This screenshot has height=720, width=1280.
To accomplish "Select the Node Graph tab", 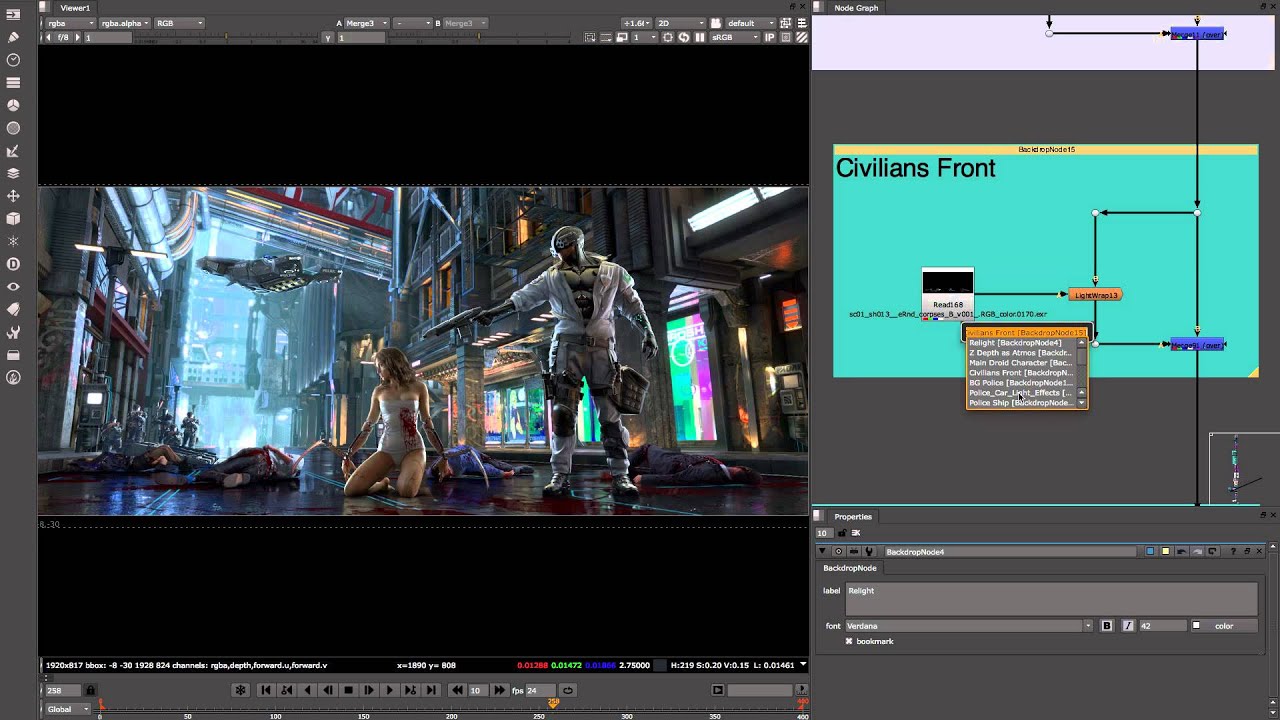I will point(857,8).
